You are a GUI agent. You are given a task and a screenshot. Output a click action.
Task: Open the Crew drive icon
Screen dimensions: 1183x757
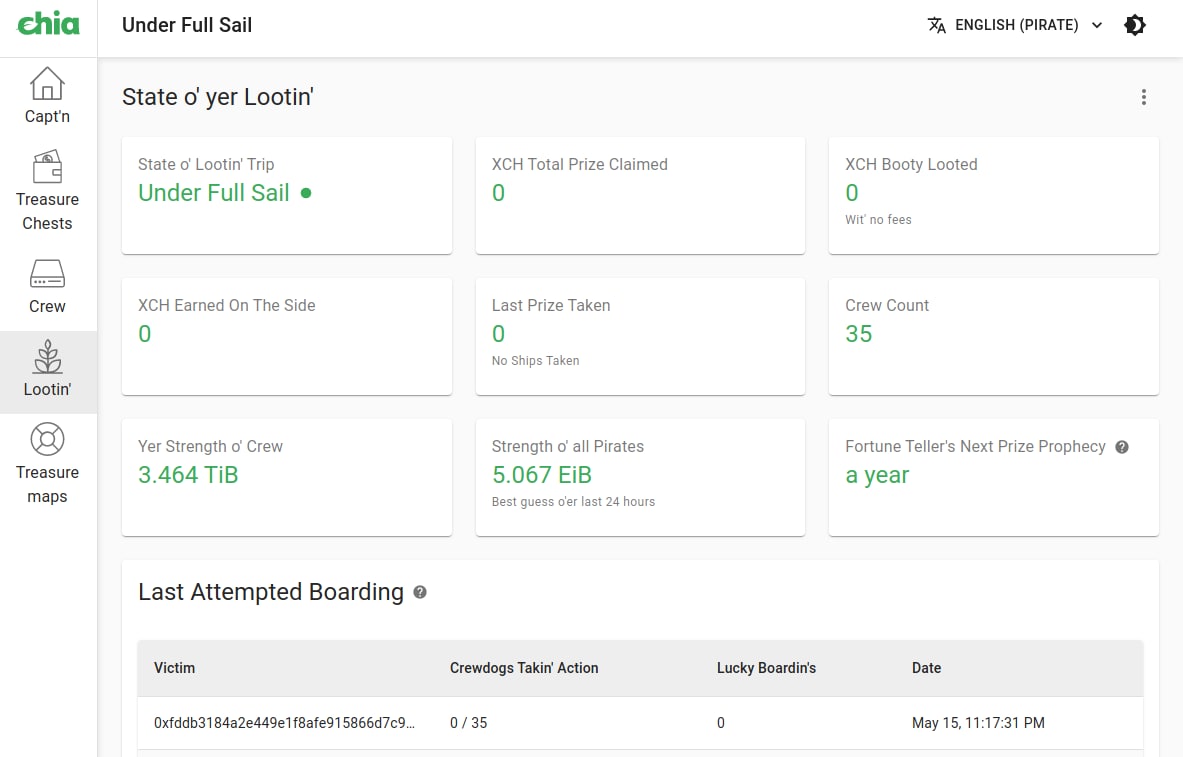48,274
